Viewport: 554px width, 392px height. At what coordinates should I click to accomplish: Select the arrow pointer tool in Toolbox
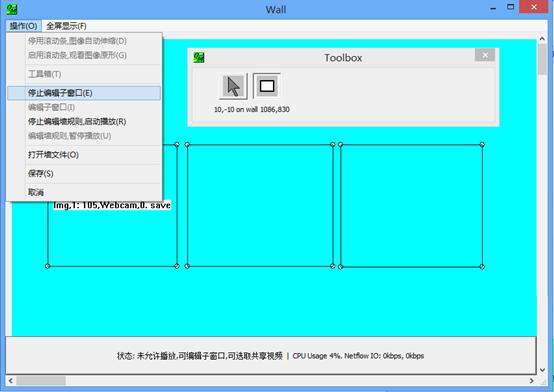click(233, 86)
